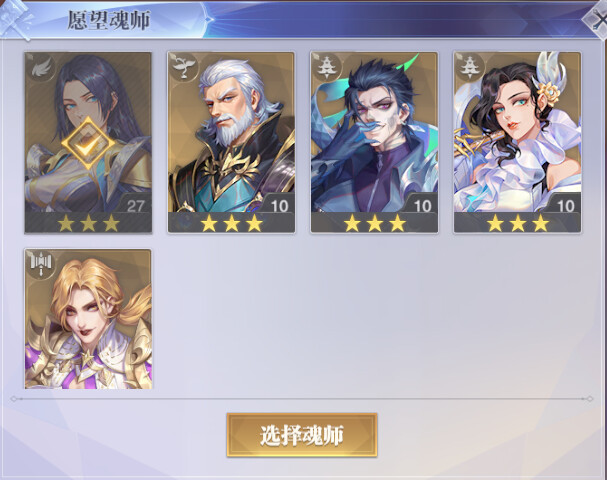Select the blonde woman in golden armor
607x480 pixels.
(x=88, y=319)
